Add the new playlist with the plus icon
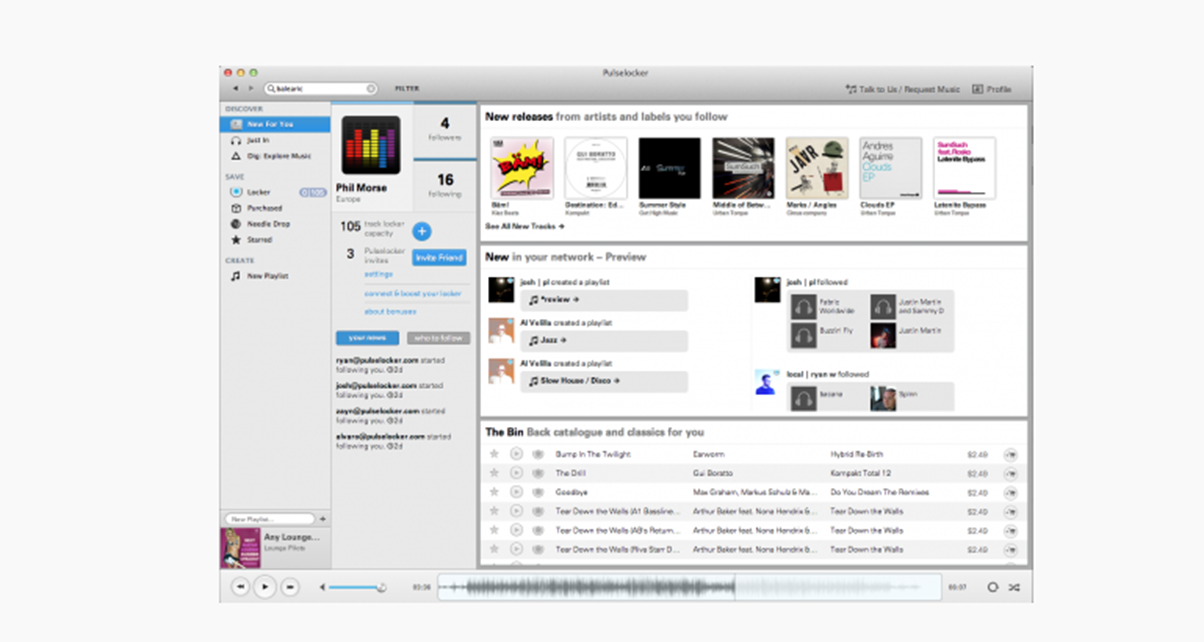 coord(322,519)
